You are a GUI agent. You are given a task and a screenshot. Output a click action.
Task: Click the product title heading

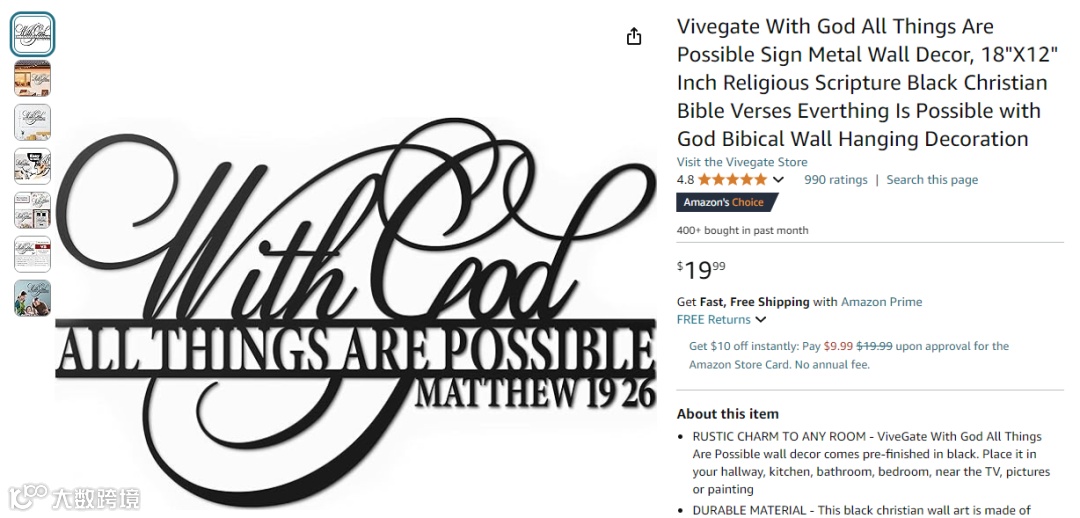click(862, 83)
